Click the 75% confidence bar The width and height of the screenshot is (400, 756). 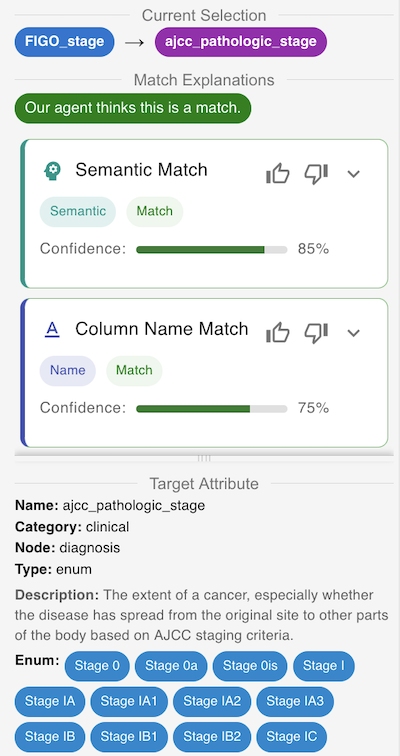pos(212,409)
